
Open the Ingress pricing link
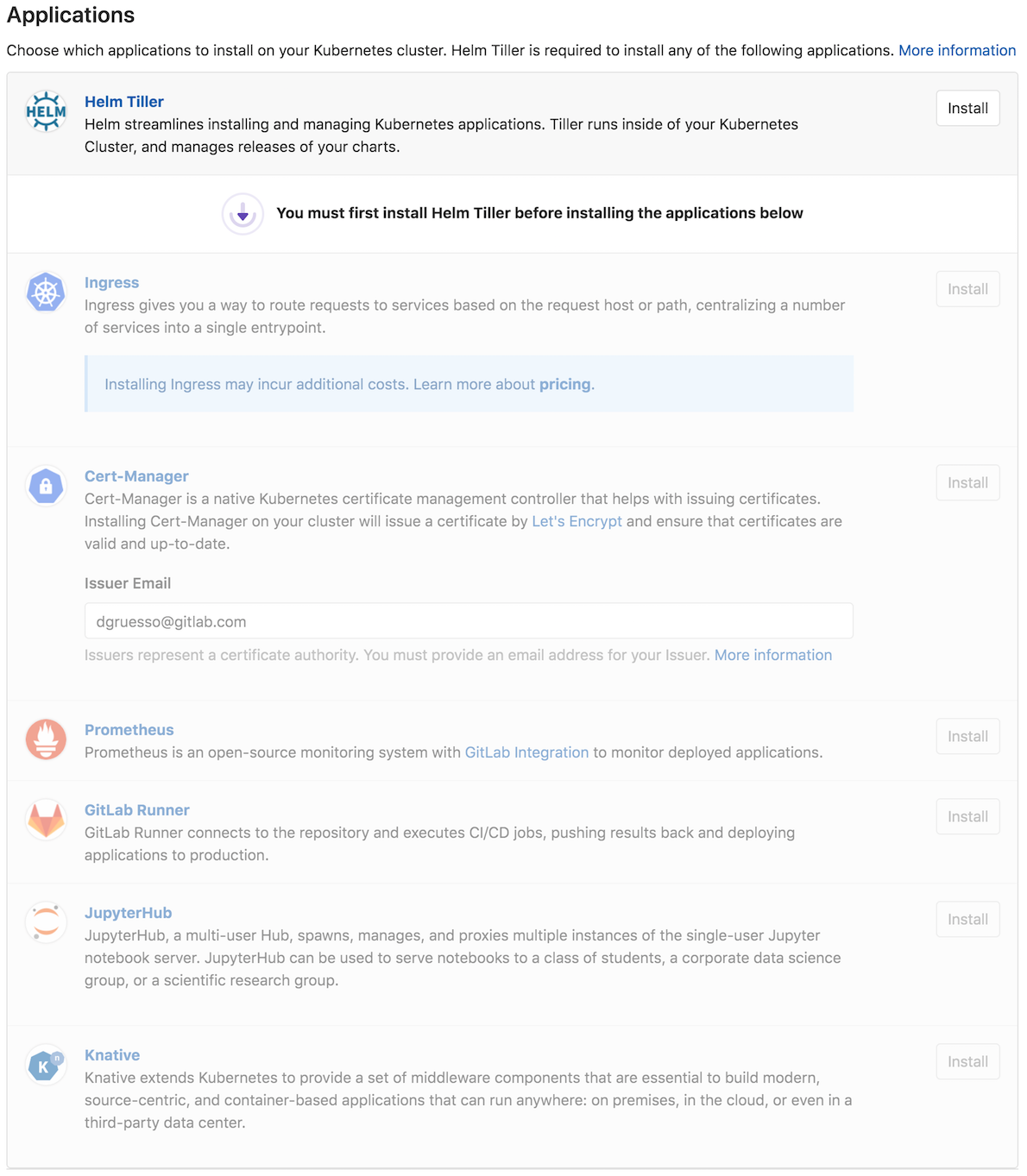[x=565, y=384]
